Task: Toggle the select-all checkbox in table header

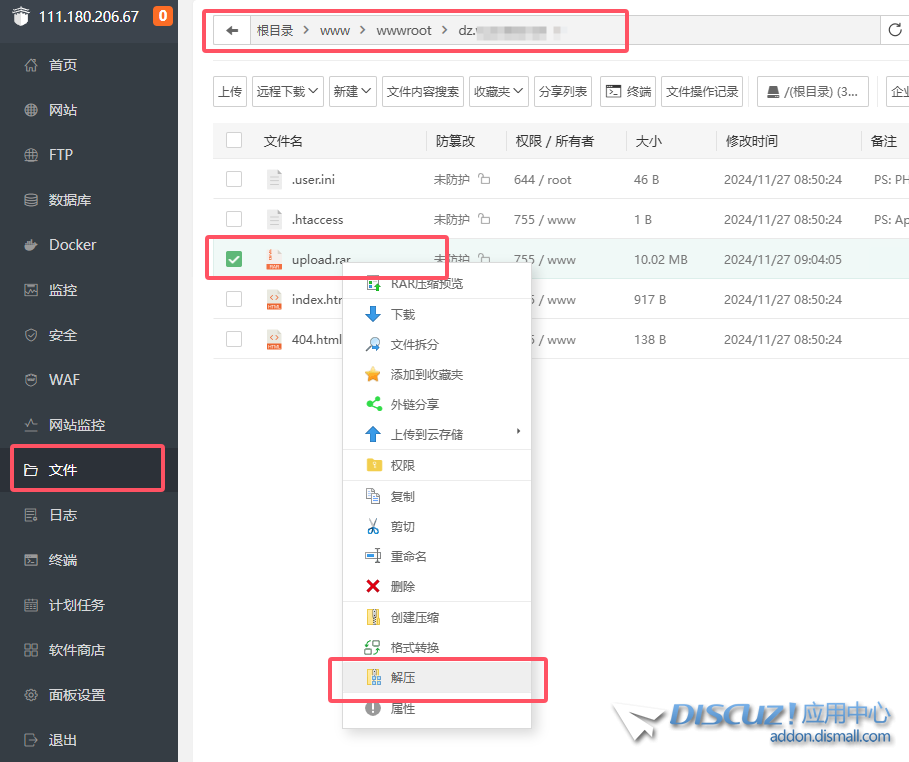Action: (x=234, y=141)
